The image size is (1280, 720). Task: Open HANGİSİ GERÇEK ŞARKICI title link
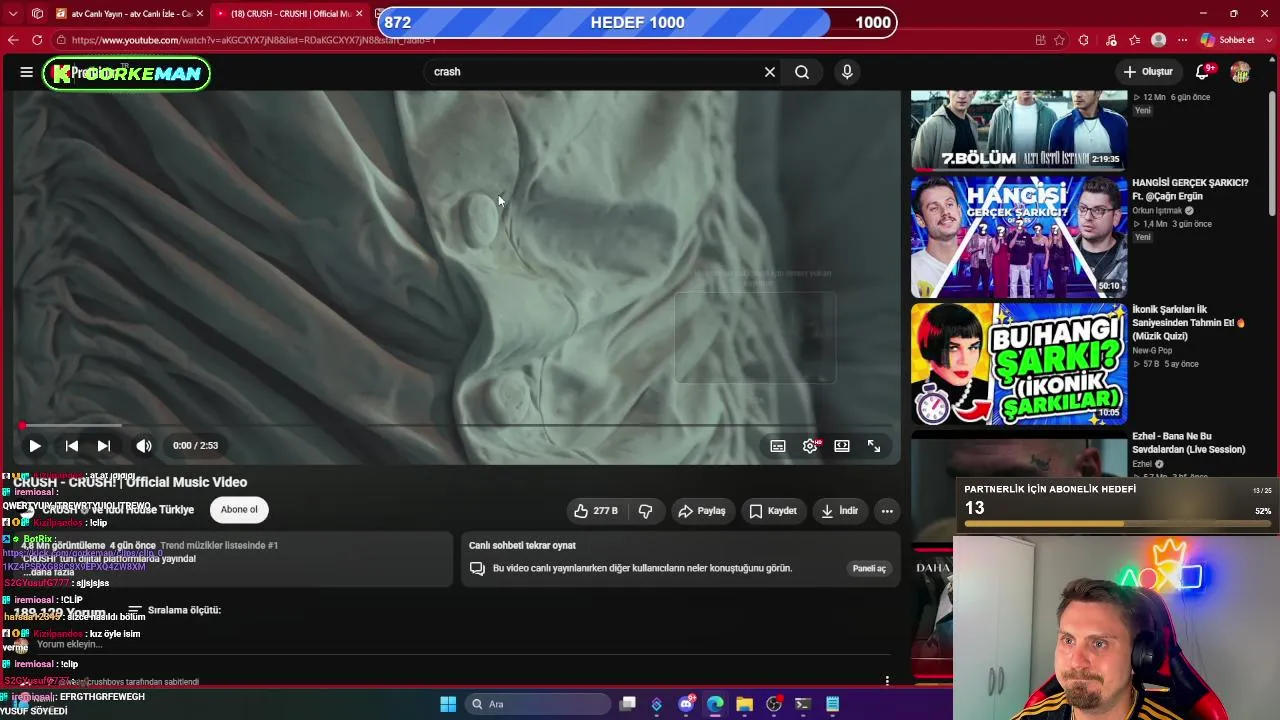[1190, 190]
